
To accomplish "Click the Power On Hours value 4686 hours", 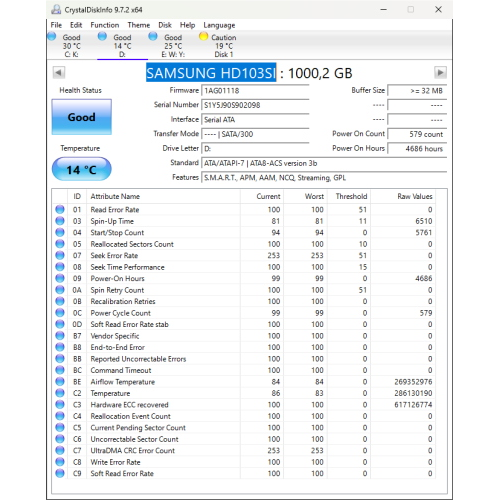I will coord(417,149).
